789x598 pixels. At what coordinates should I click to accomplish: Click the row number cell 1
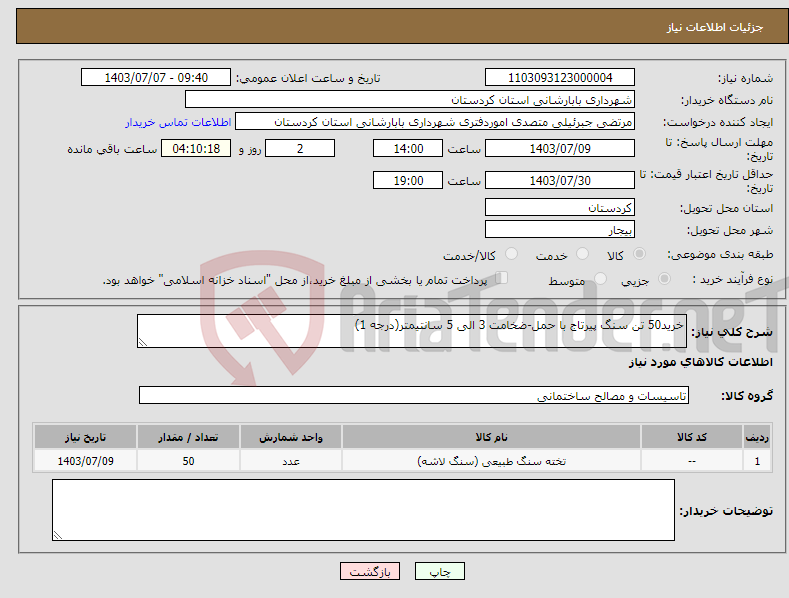[x=757, y=461]
